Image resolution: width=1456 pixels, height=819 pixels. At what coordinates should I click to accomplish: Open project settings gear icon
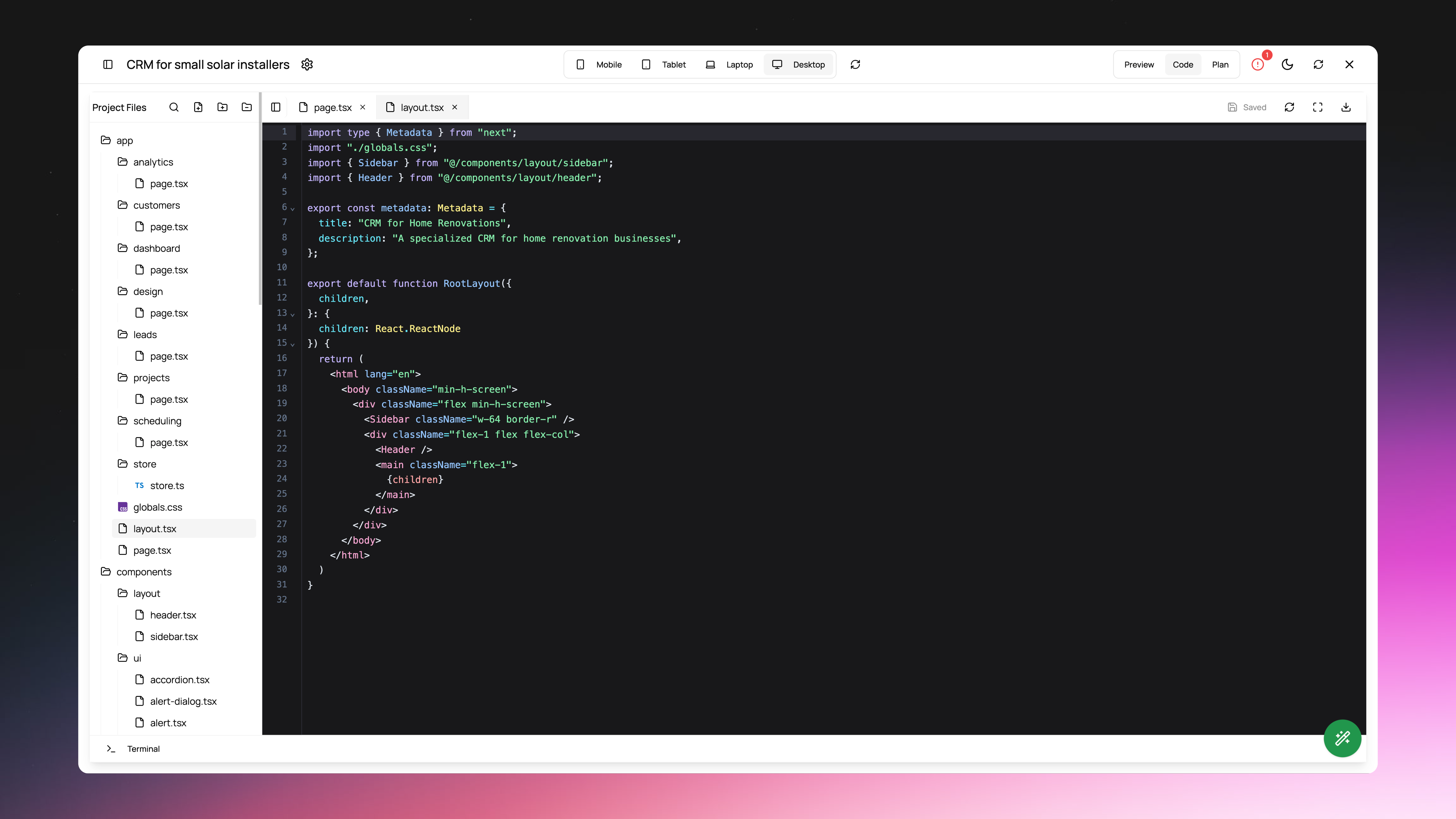pyautogui.click(x=307, y=64)
